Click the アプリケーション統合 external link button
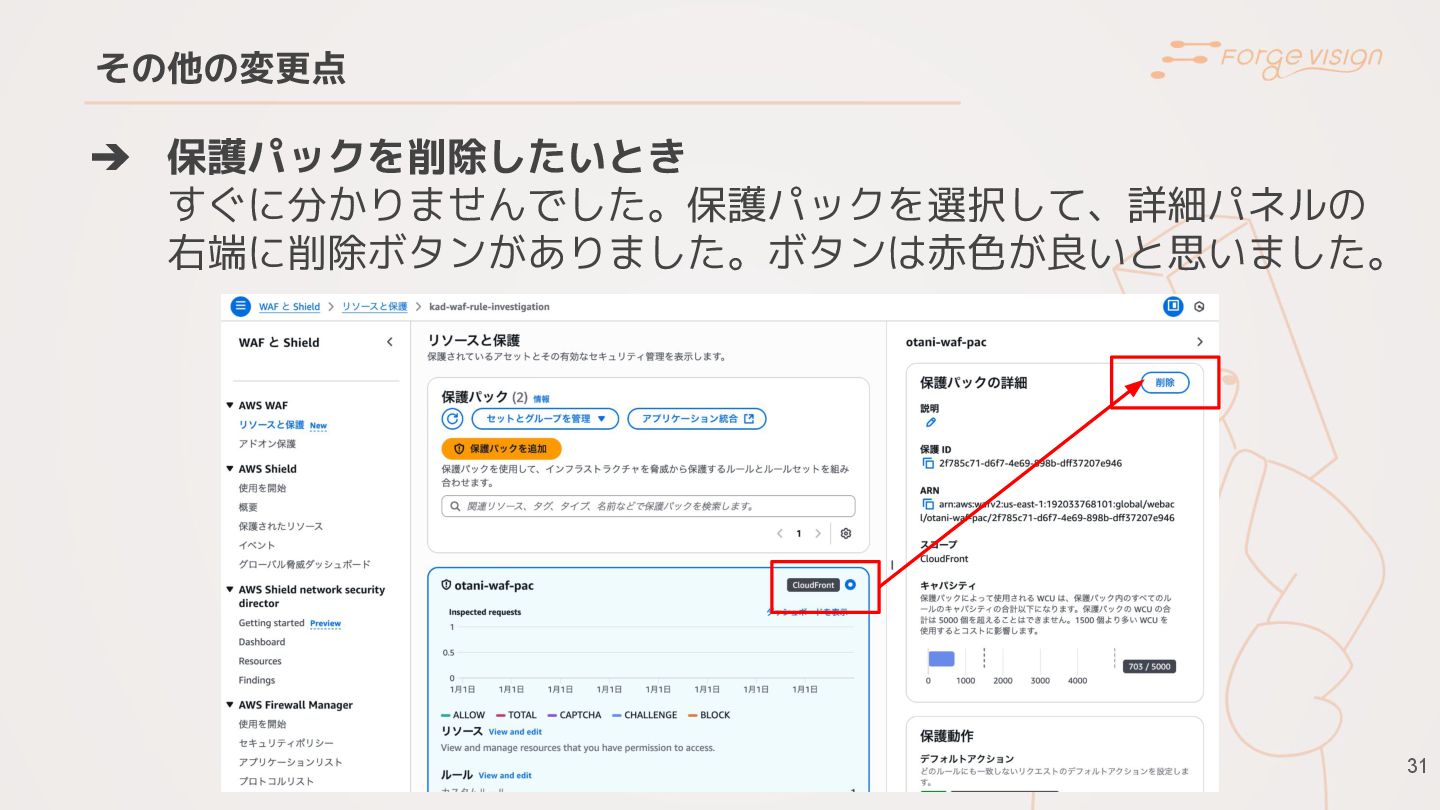 pos(697,419)
